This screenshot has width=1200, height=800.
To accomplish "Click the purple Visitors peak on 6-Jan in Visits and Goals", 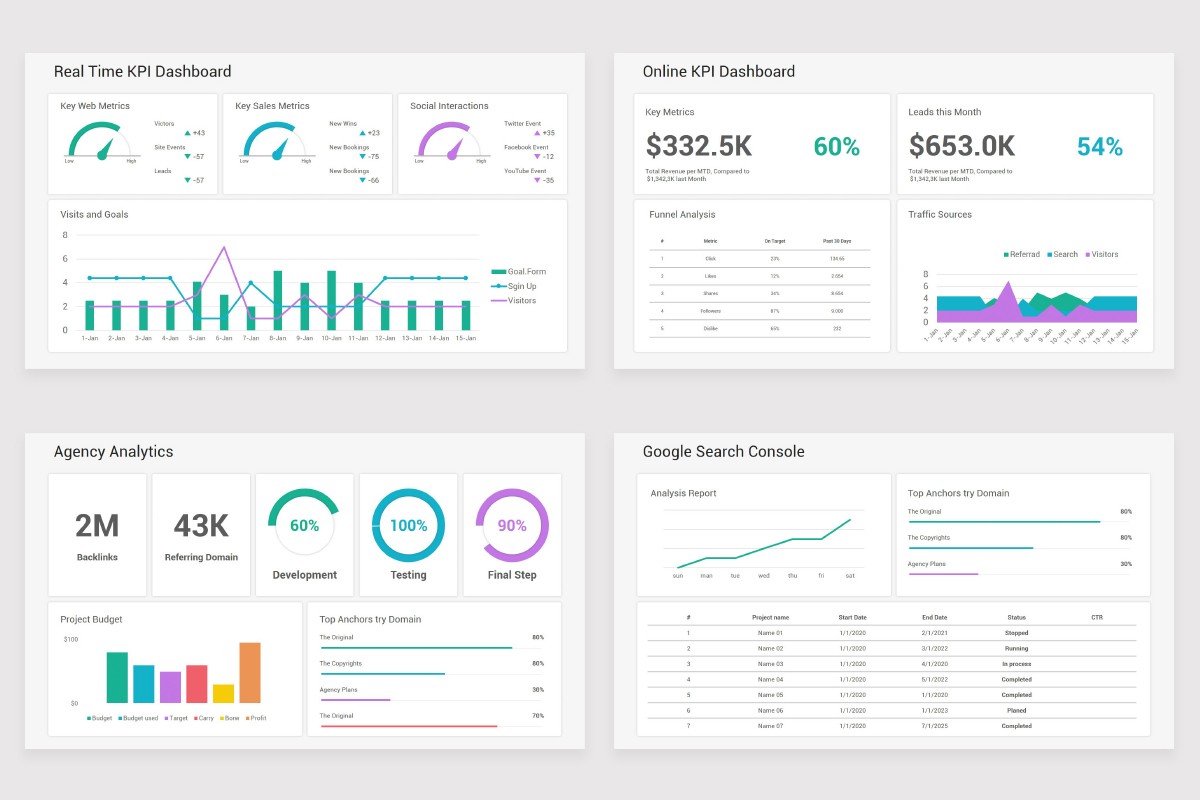I will [223, 247].
